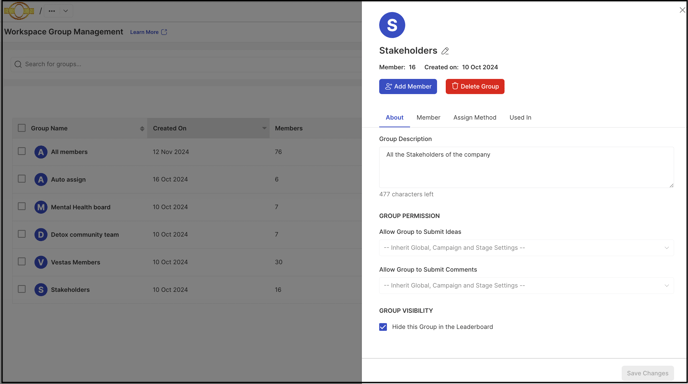Click inside the Group Description text area
Screen dimensions: 688x384
pos(526,167)
